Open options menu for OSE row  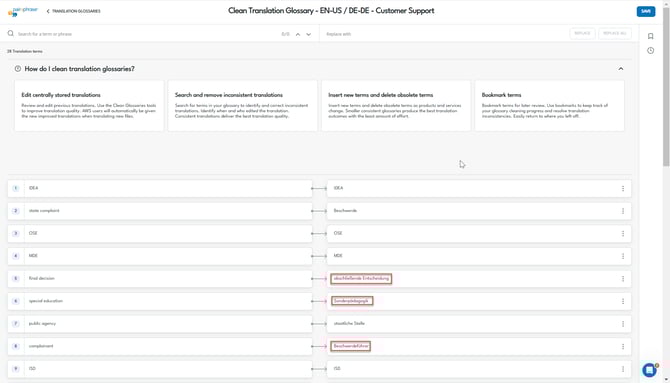tap(623, 234)
